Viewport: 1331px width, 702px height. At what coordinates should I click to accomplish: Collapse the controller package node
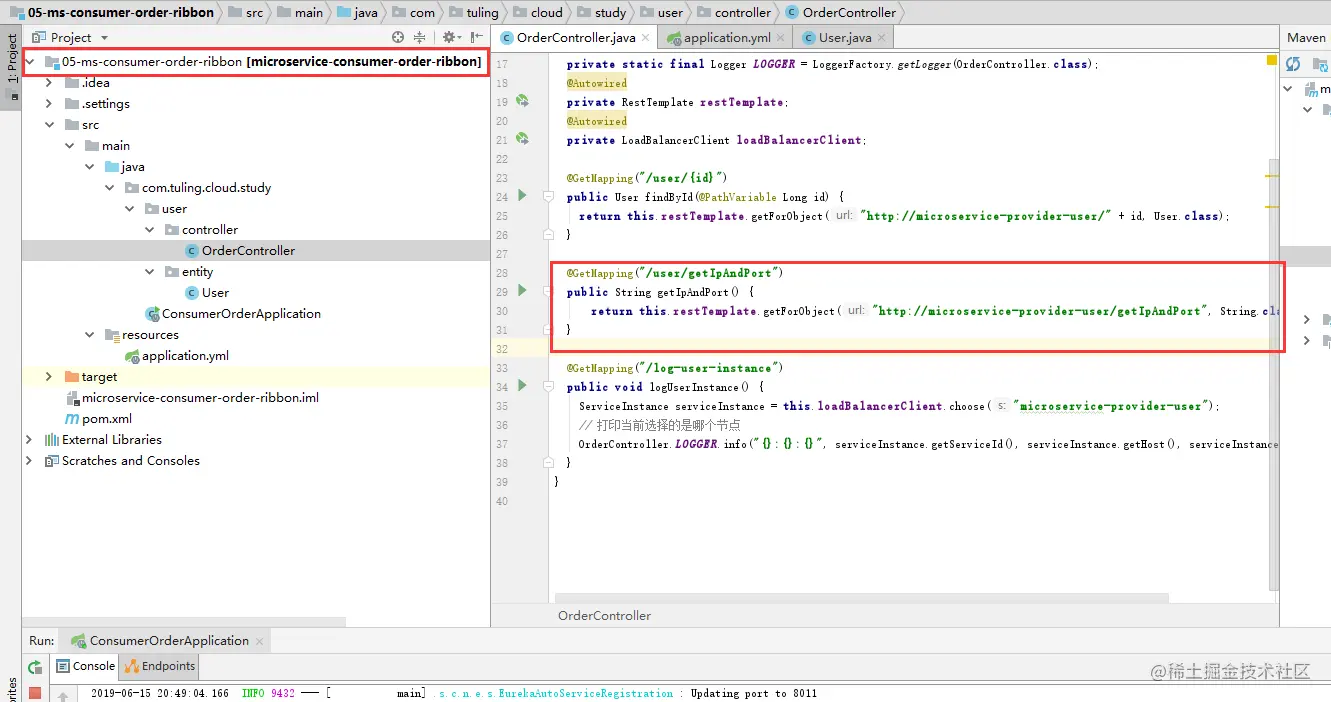tap(149, 230)
